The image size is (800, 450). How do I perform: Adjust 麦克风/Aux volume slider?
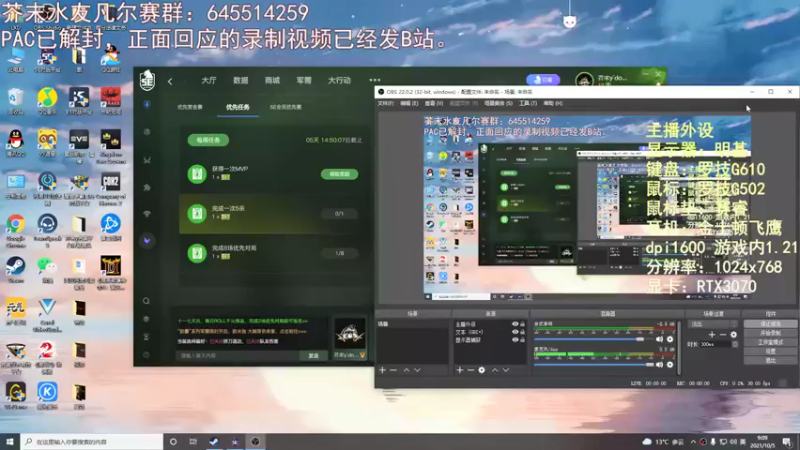pyautogui.click(x=593, y=364)
